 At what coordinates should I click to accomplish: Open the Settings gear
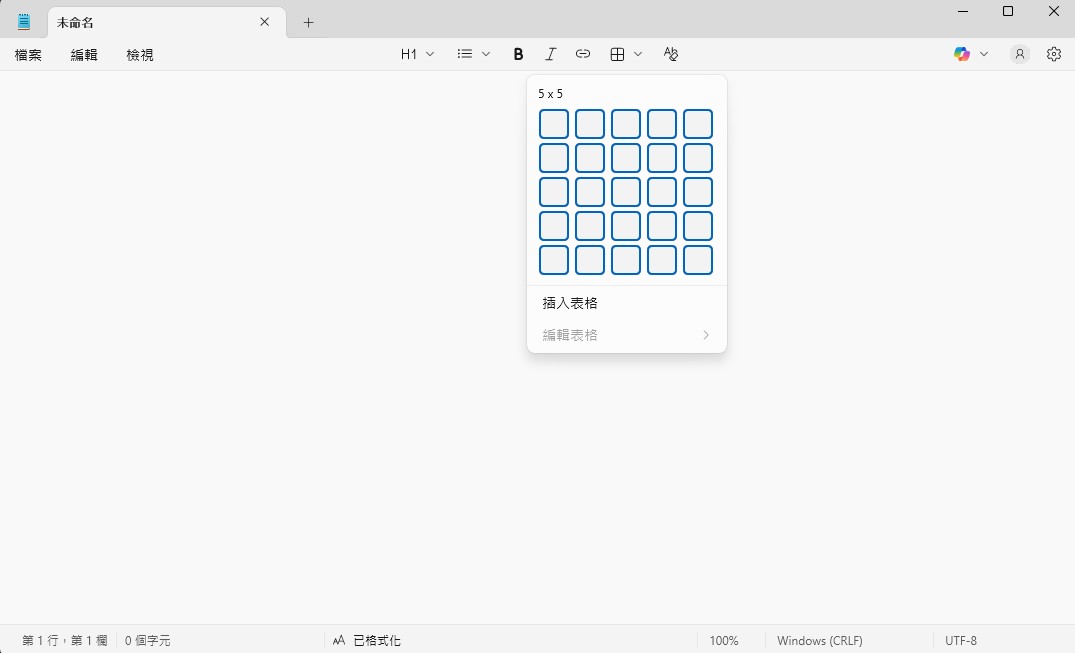coord(1053,54)
